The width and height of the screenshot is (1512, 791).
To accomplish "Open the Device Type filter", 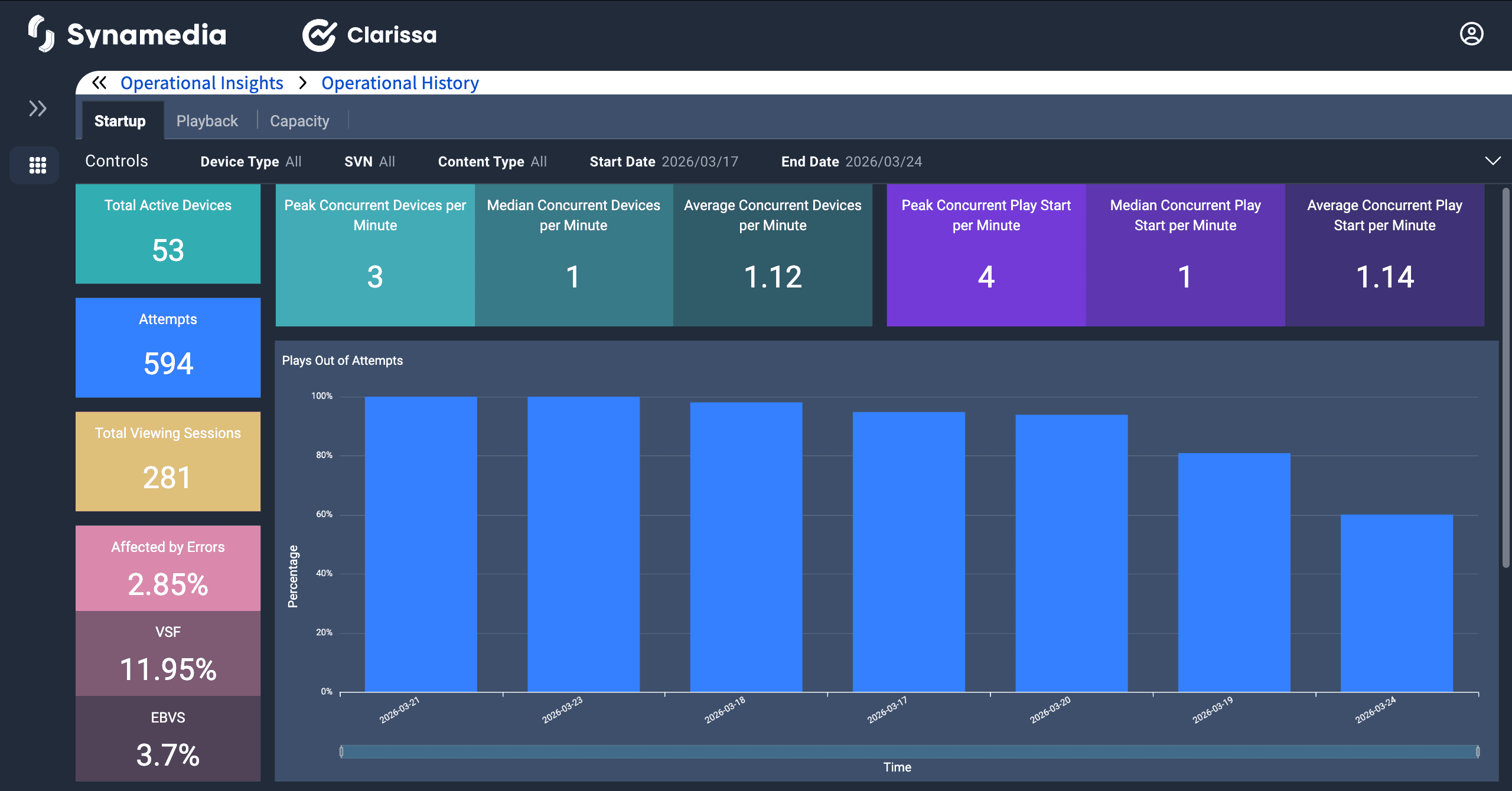I will 251,162.
